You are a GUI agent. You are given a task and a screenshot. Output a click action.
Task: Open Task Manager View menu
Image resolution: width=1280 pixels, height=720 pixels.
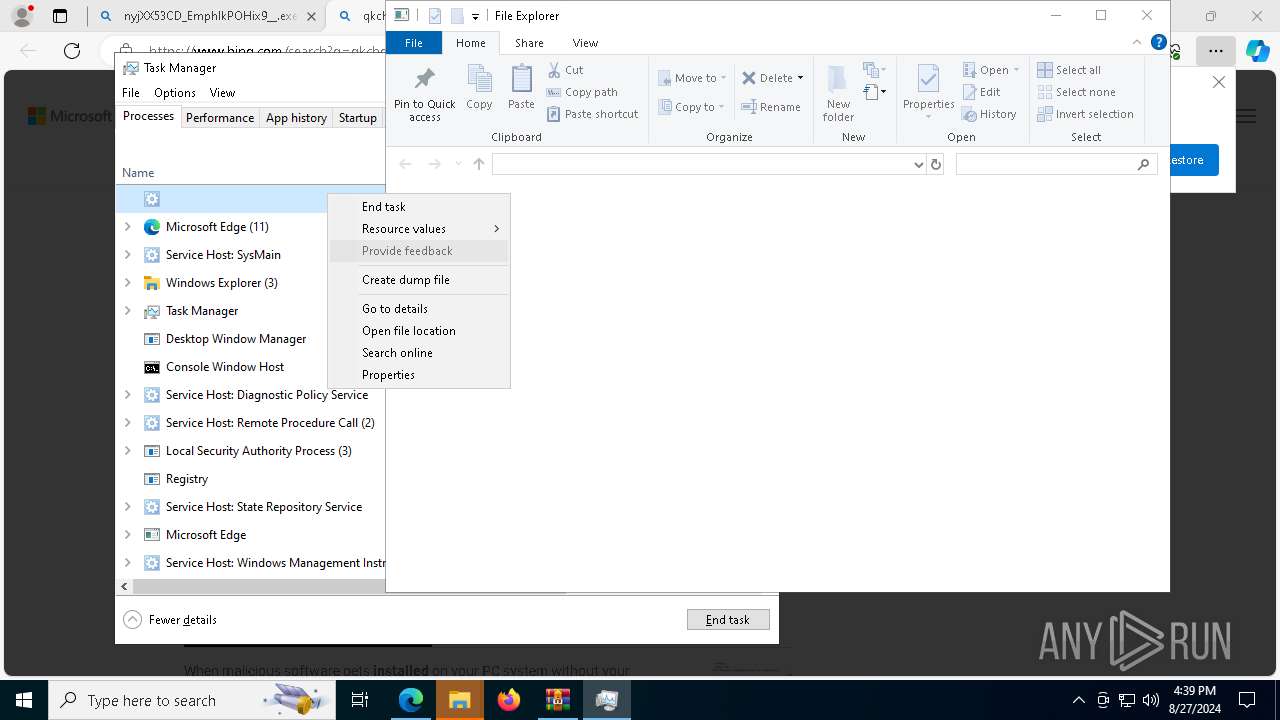pyautogui.click(x=222, y=93)
